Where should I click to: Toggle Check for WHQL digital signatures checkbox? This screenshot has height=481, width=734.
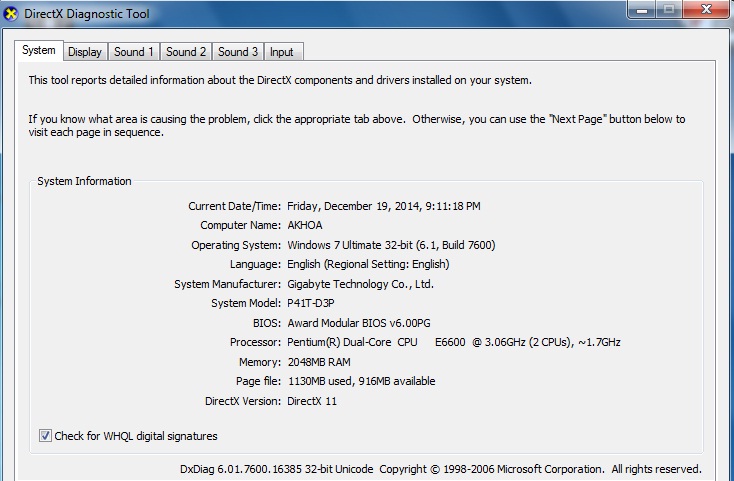(x=45, y=436)
